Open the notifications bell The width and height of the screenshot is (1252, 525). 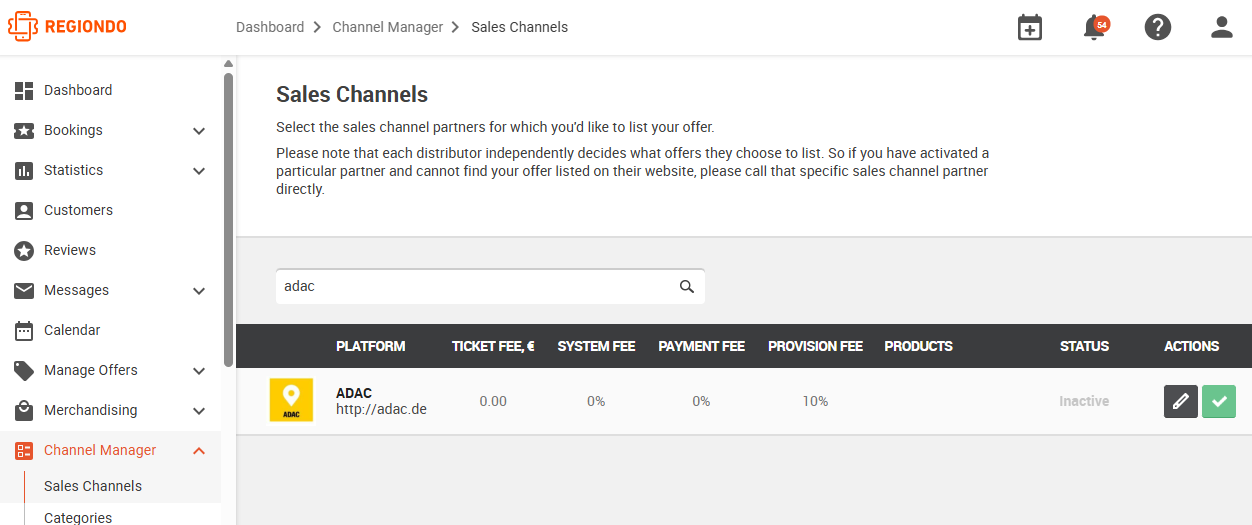tap(1094, 28)
